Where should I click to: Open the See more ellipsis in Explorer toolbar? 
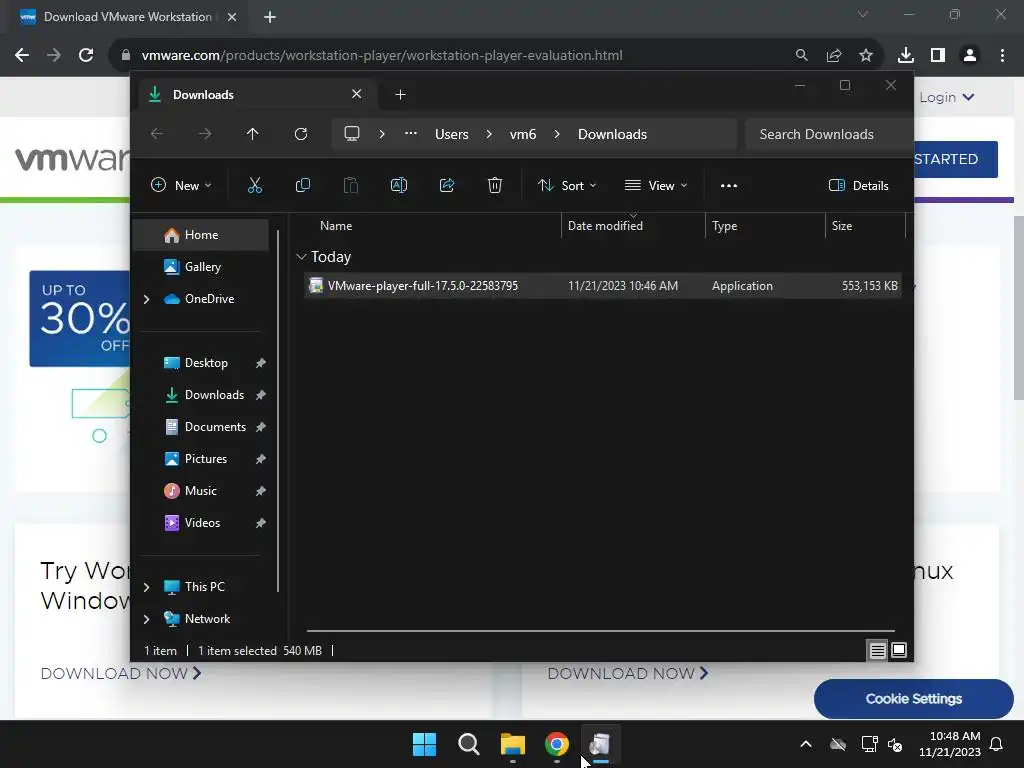click(729, 185)
